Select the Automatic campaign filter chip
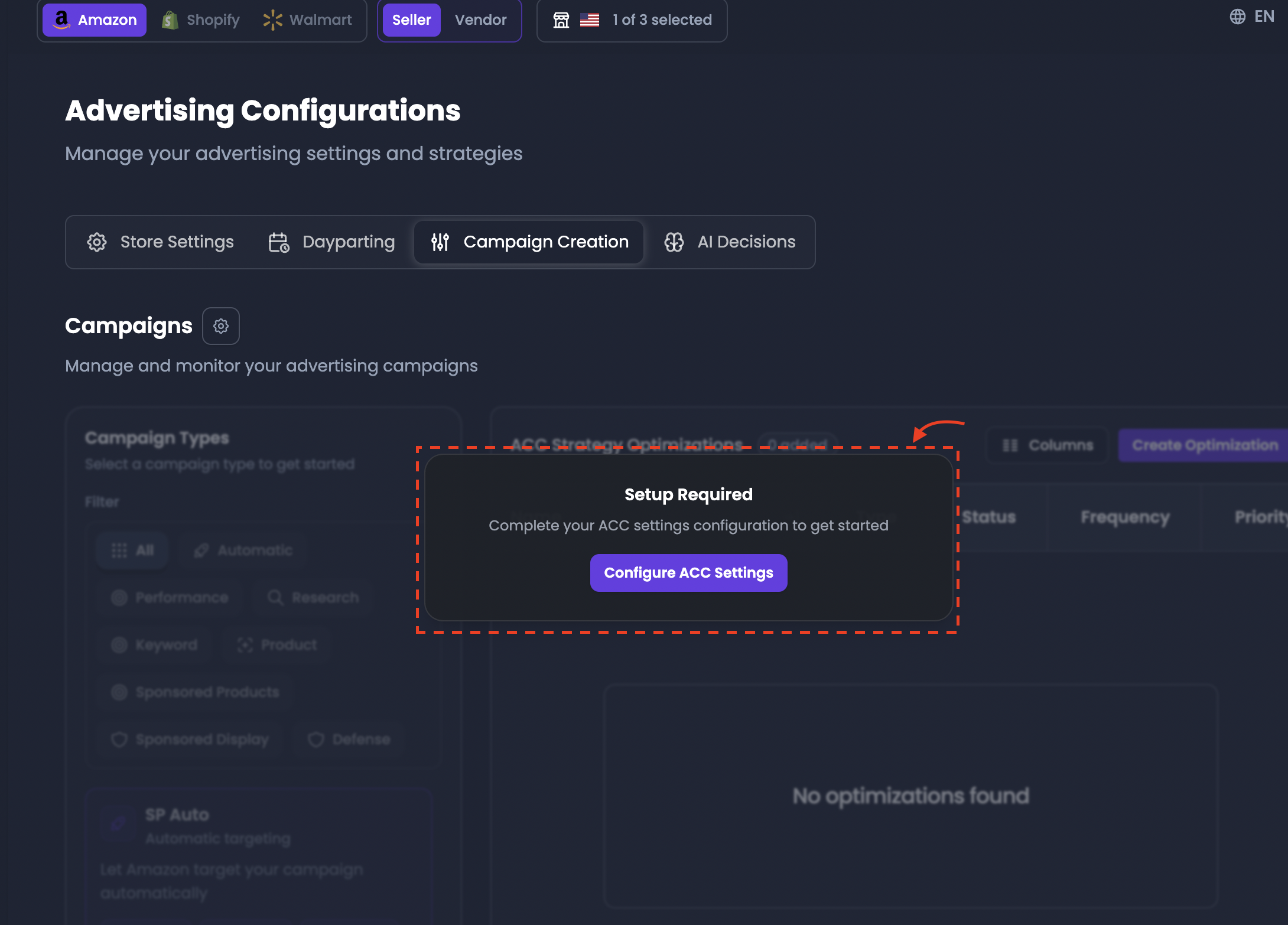 pyautogui.click(x=243, y=551)
